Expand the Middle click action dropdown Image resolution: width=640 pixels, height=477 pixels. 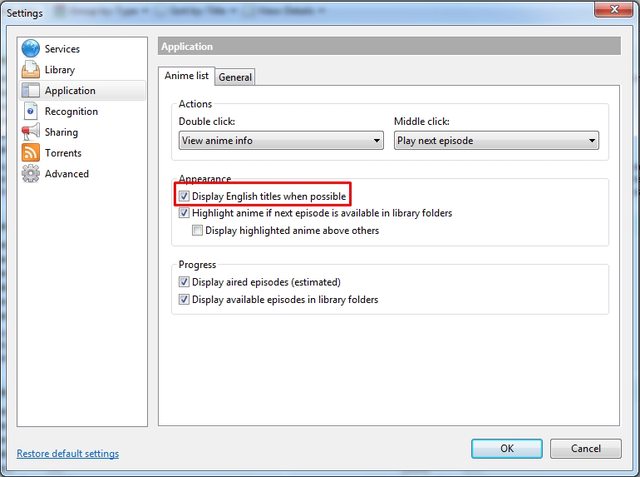click(x=496, y=141)
